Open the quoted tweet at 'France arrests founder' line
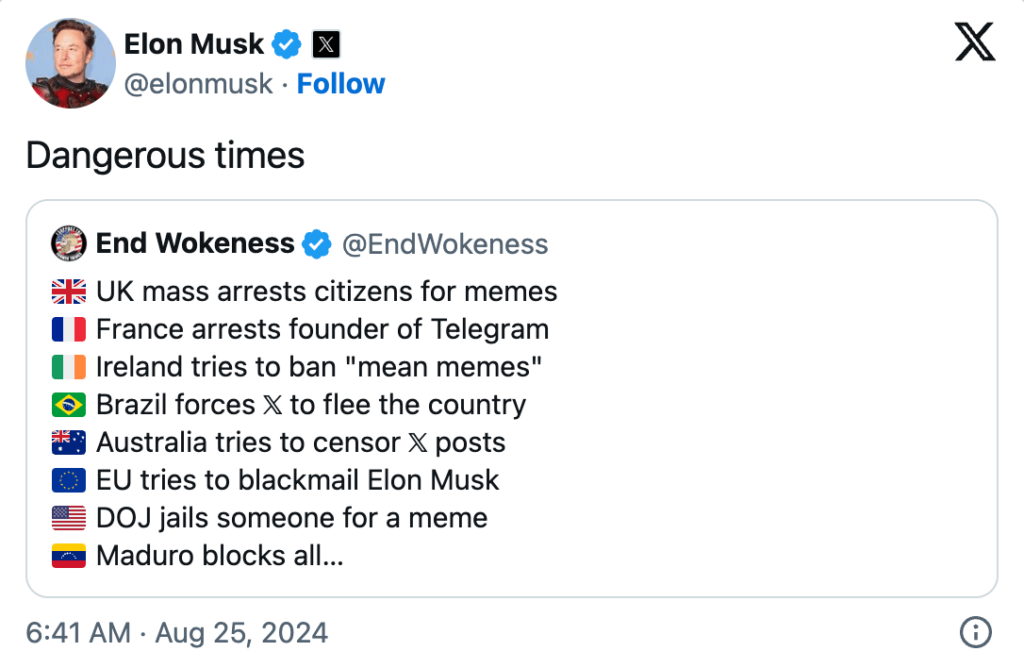The image size is (1024, 668). [x=322, y=329]
